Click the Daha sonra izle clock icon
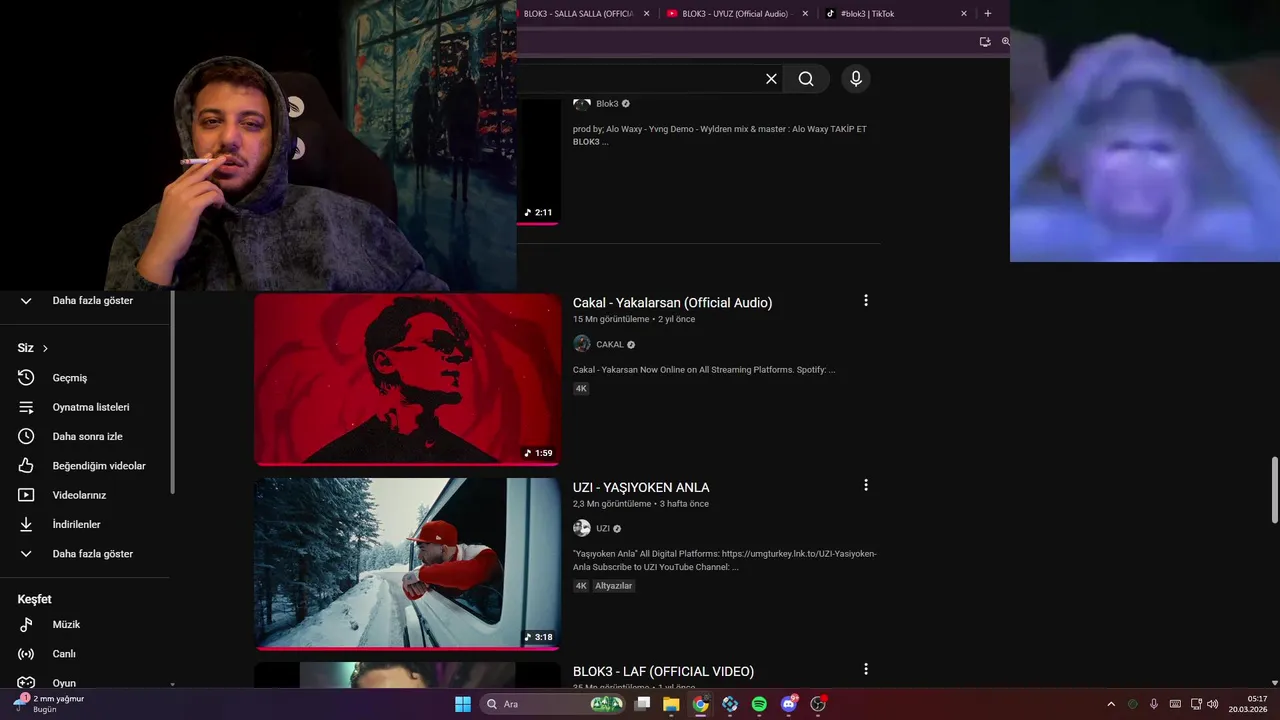1280x720 pixels. [x=26, y=436]
